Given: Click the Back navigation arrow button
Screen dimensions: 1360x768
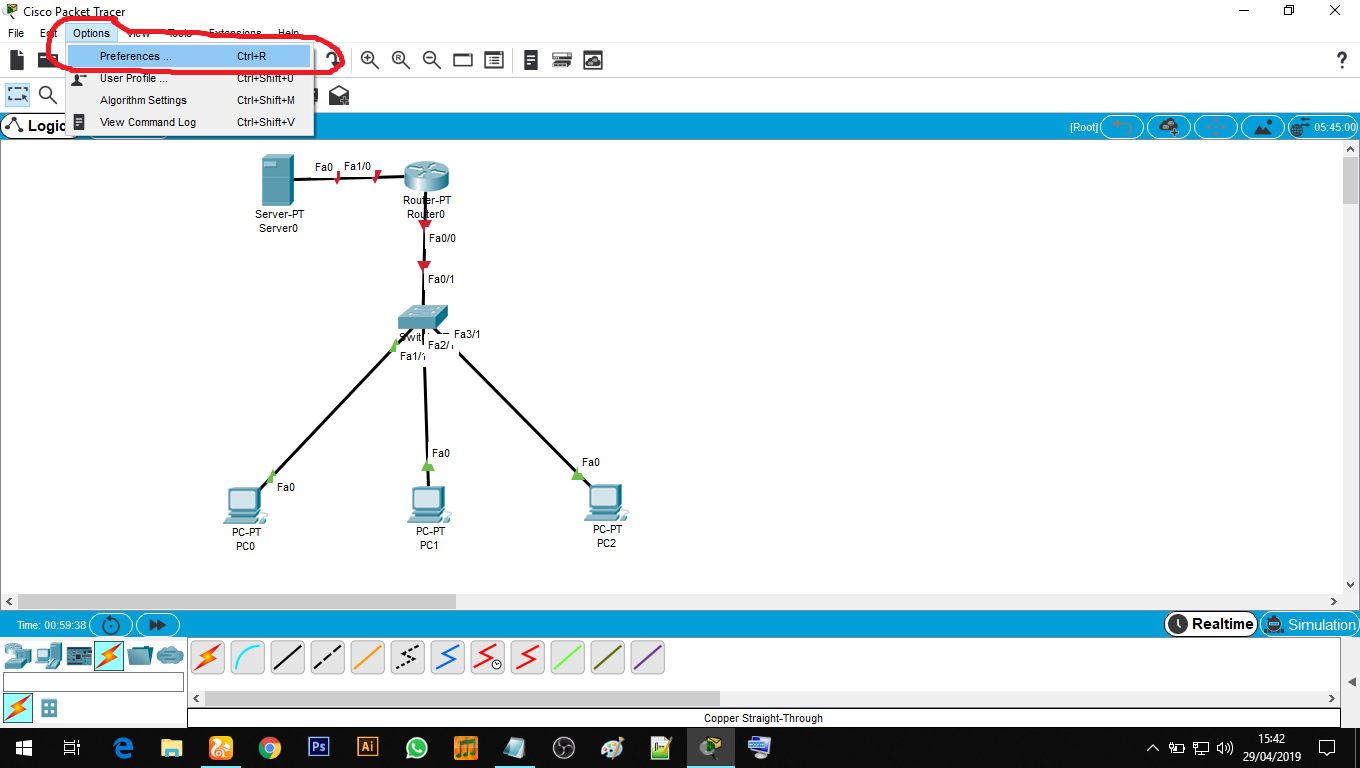Looking at the screenshot, I should [x=1122, y=127].
